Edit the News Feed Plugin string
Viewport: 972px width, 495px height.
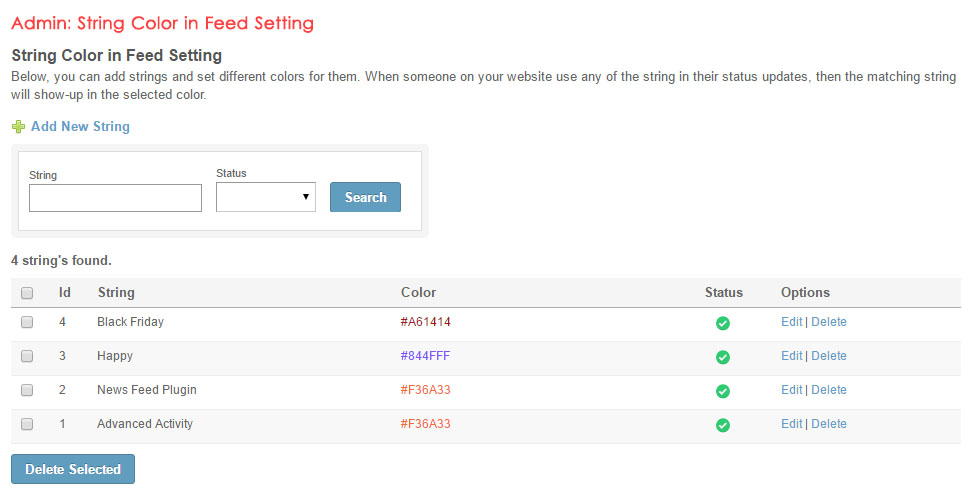tap(791, 390)
